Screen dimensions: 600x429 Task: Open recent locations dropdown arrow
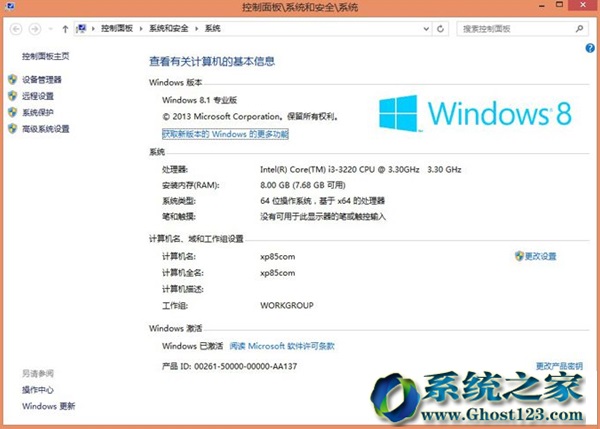pyautogui.click(x=50, y=29)
